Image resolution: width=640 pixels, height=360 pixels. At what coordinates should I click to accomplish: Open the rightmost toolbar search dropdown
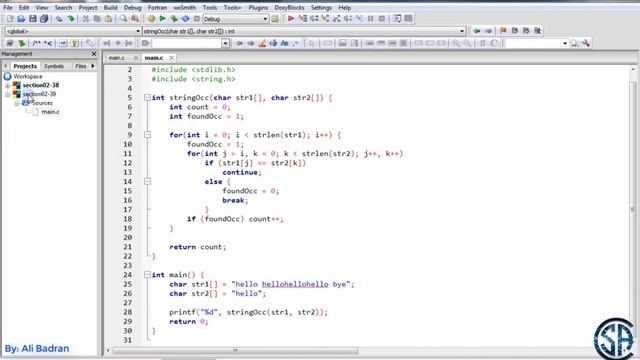pyautogui.click(x=565, y=43)
